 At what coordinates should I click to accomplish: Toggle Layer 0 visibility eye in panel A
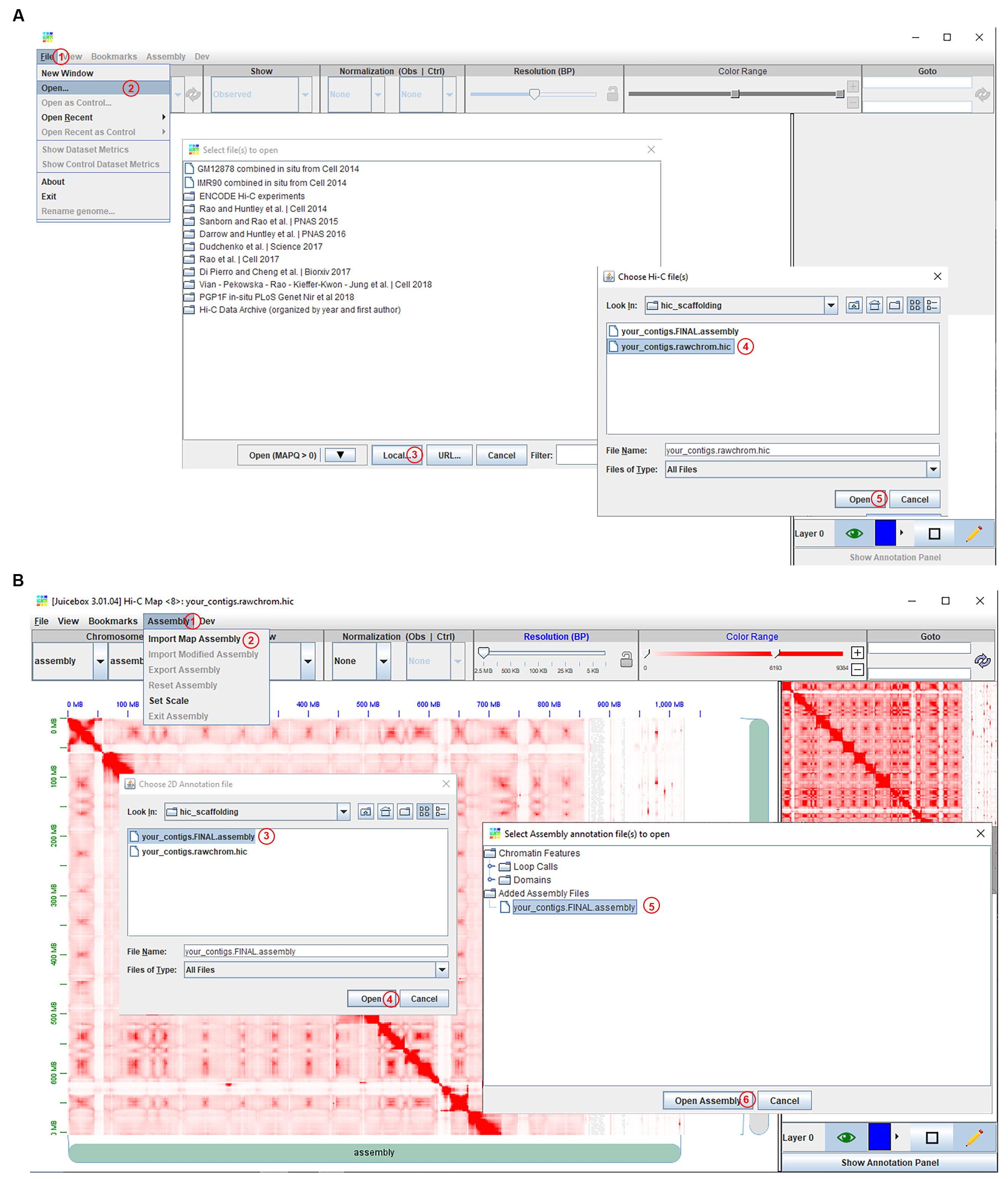click(854, 533)
